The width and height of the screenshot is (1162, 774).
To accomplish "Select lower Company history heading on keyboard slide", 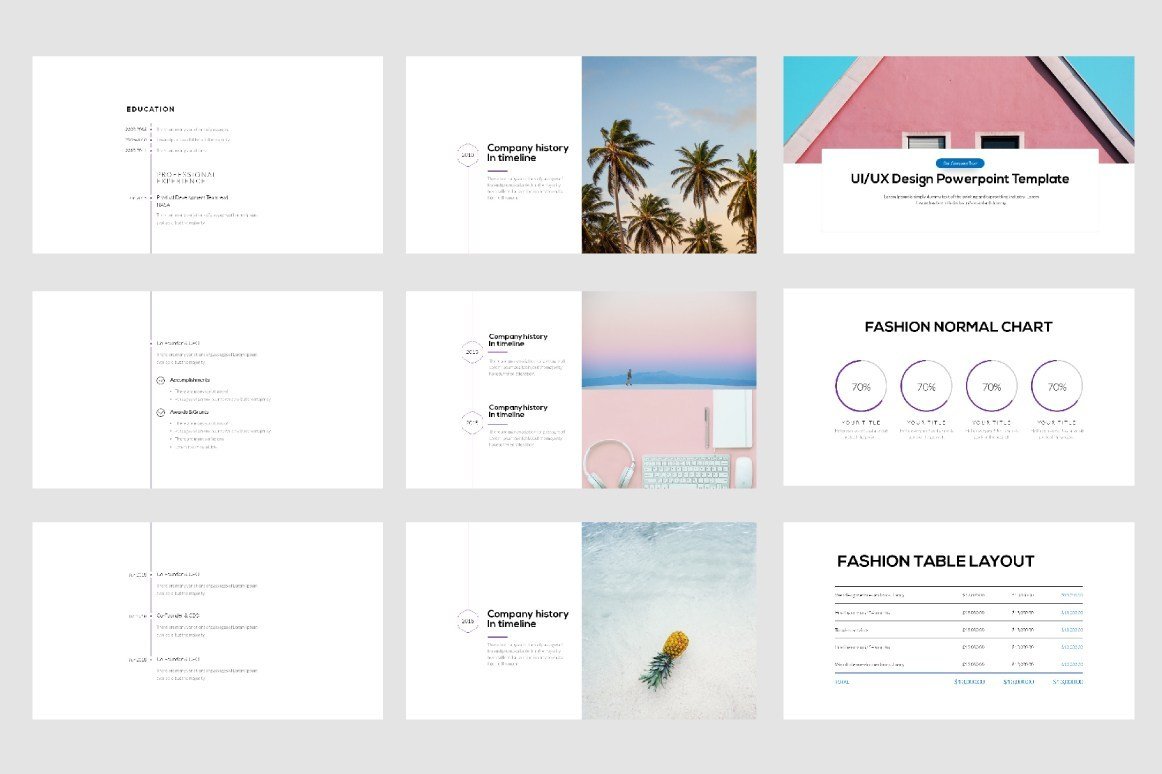I will (518, 411).
